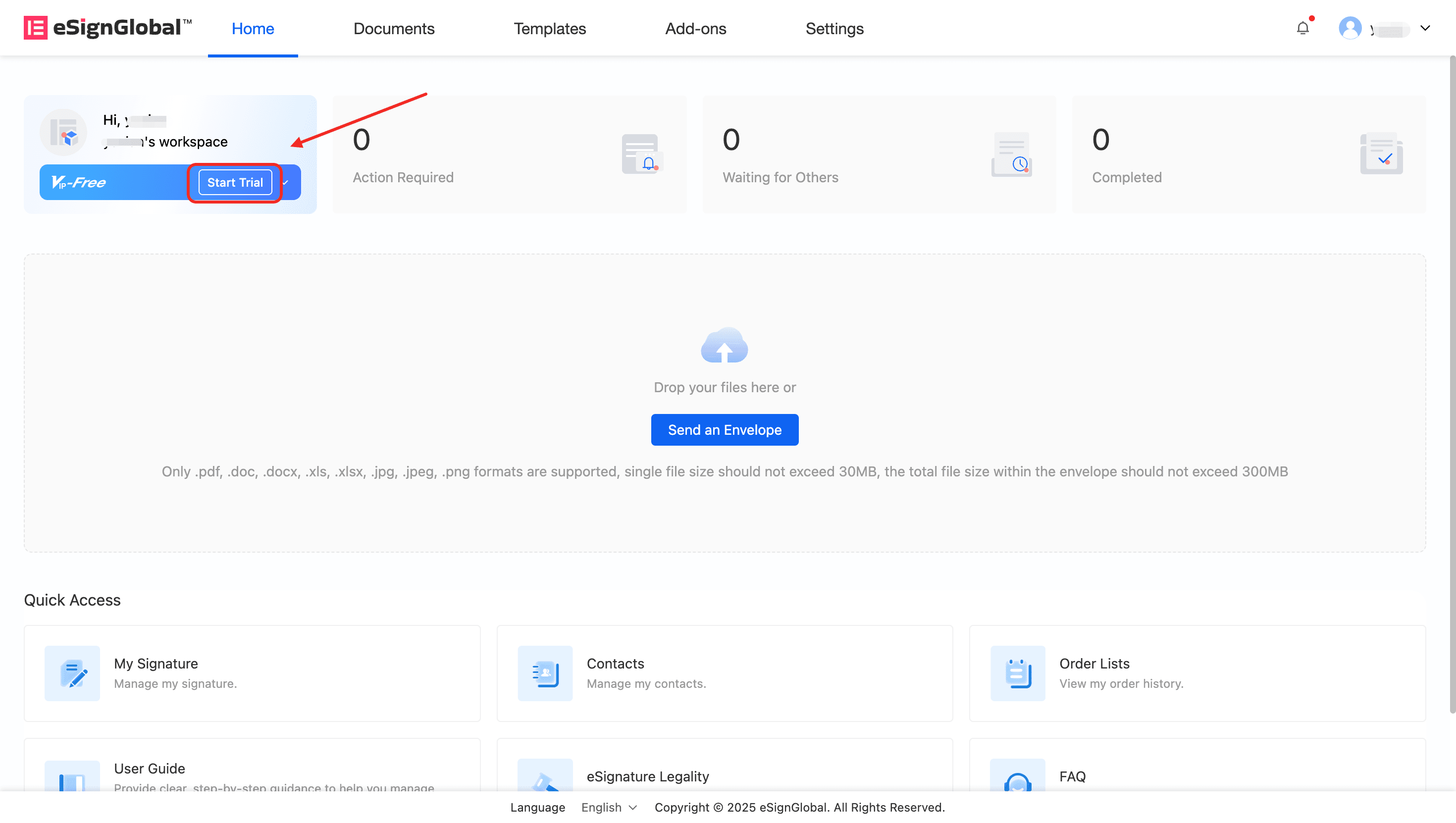Open the Templates tab
This screenshot has height=823, width=1456.
549,28
